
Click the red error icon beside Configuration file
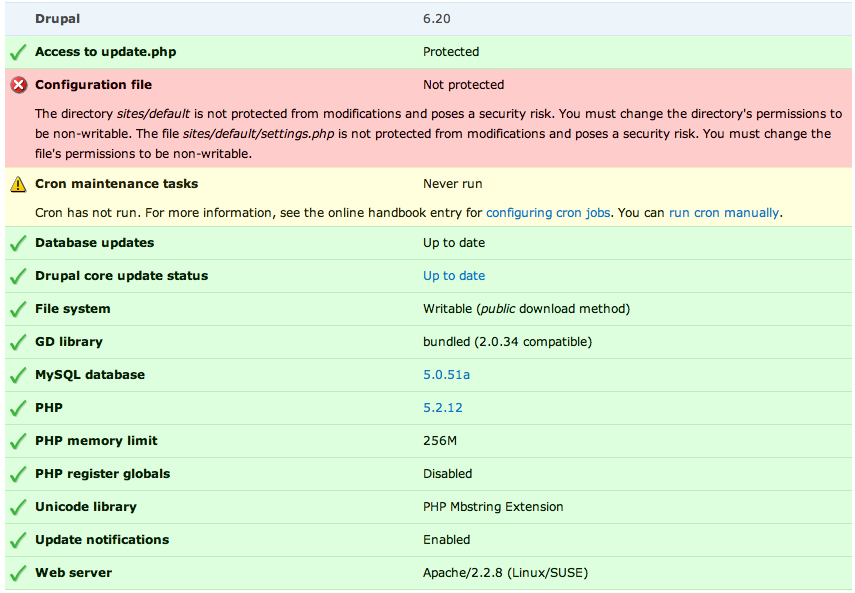point(18,85)
